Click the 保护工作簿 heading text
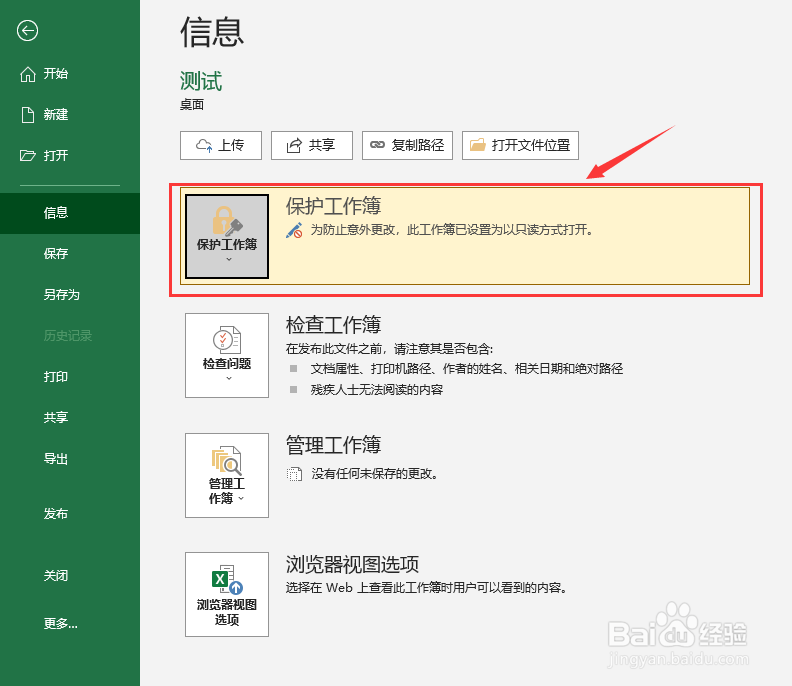792x686 pixels. point(333,206)
